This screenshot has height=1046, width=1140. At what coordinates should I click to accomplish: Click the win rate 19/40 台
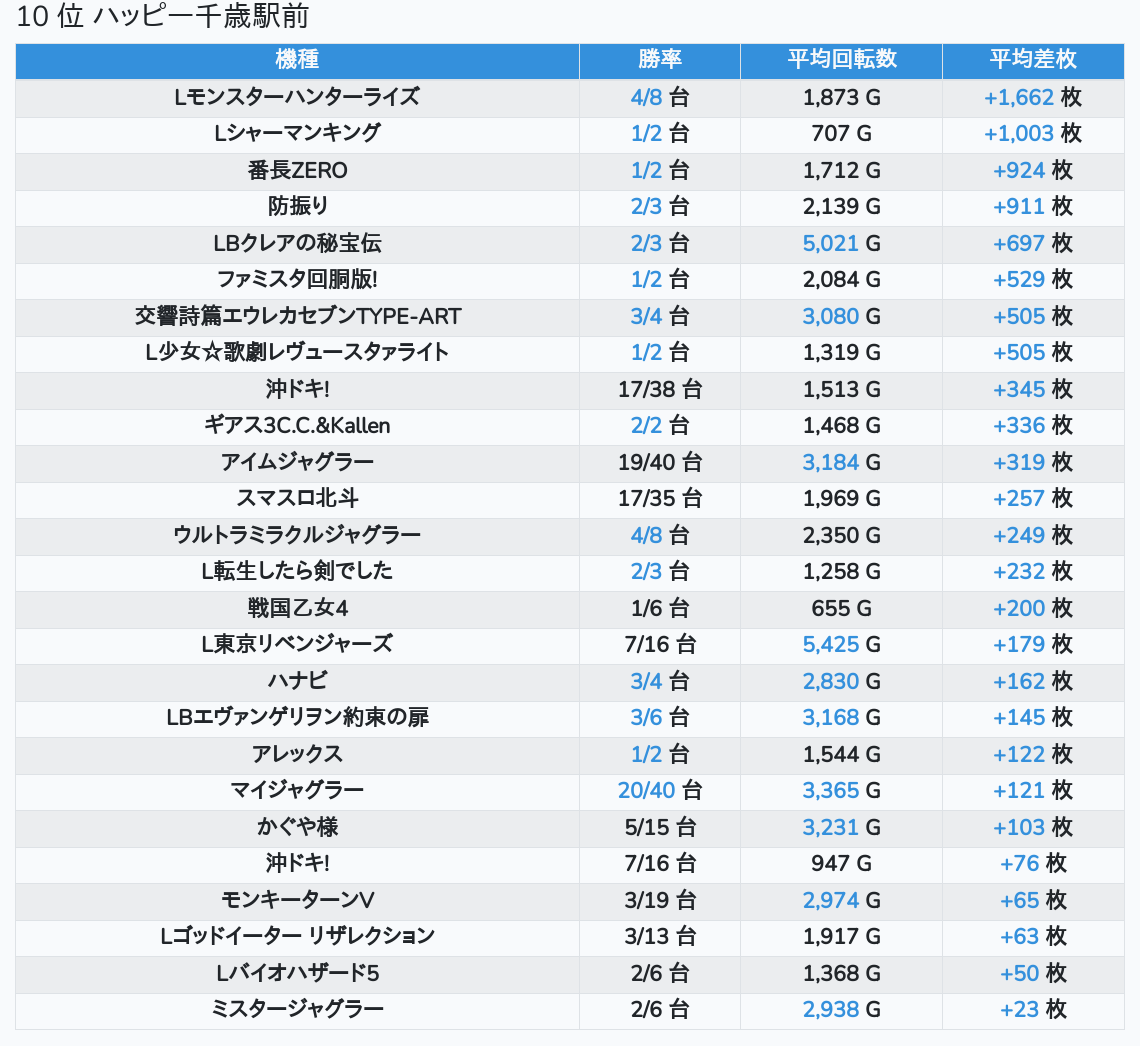659,462
